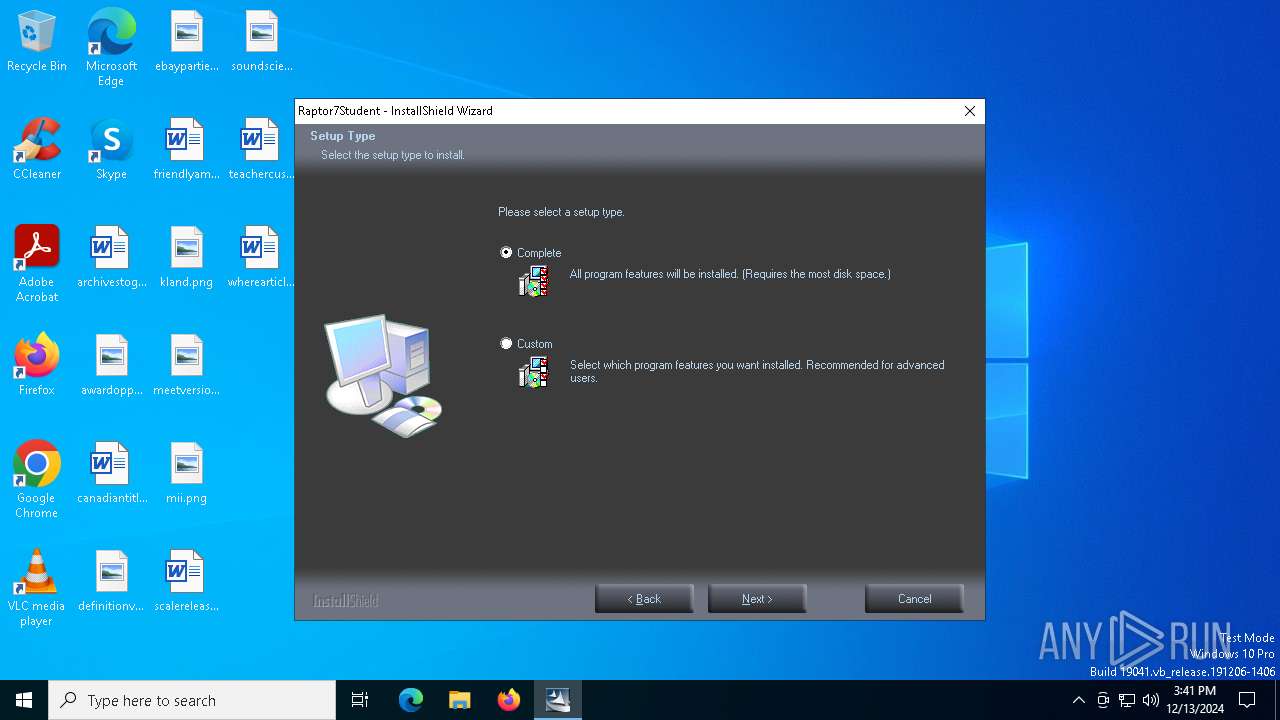Open the Google Chrome desktop shortcut

[37, 480]
